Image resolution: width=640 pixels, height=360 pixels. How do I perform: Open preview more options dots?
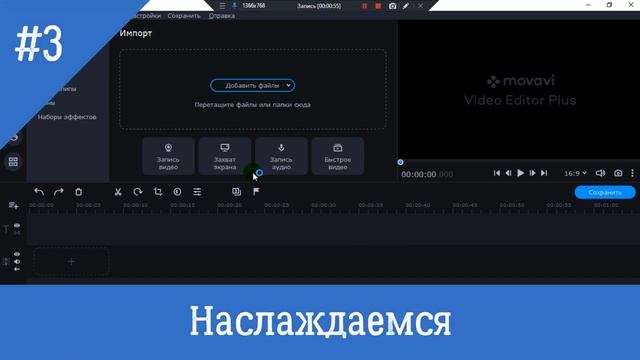[x=632, y=173]
